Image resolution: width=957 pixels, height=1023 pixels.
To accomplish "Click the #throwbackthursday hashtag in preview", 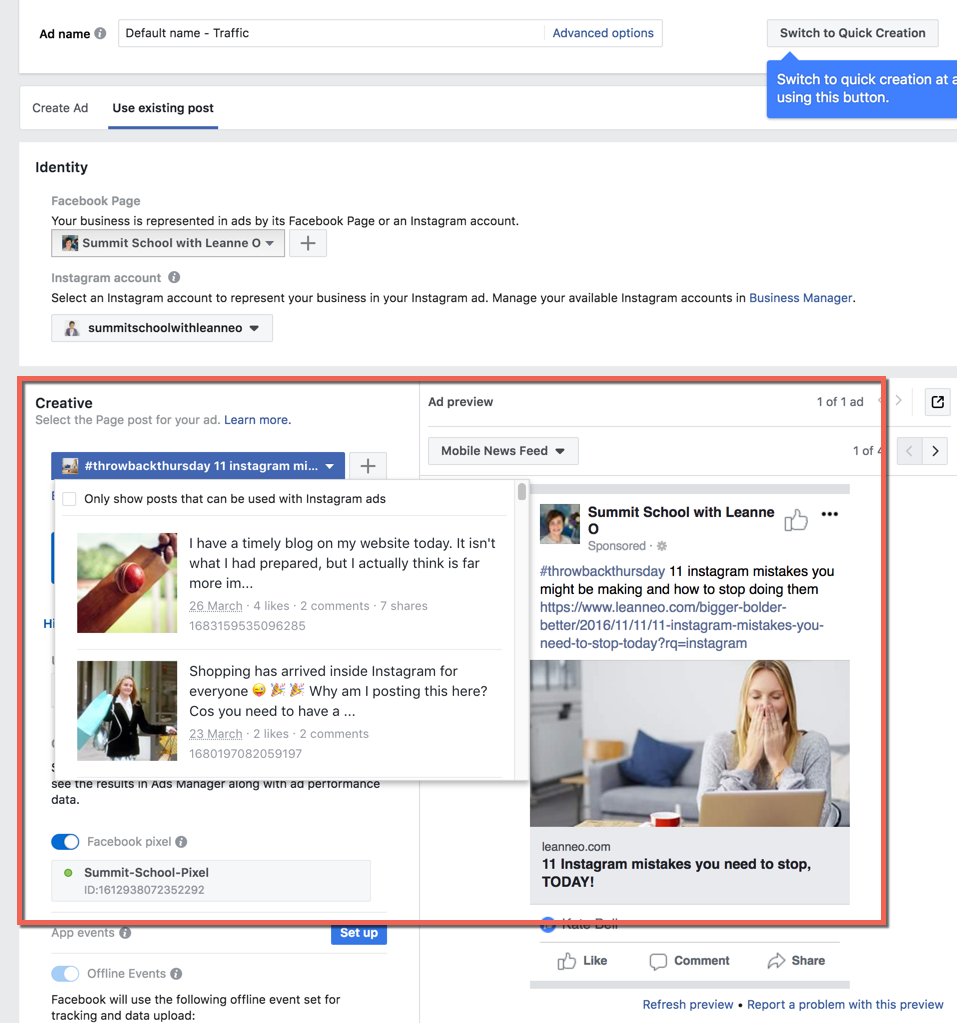I will click(602, 571).
